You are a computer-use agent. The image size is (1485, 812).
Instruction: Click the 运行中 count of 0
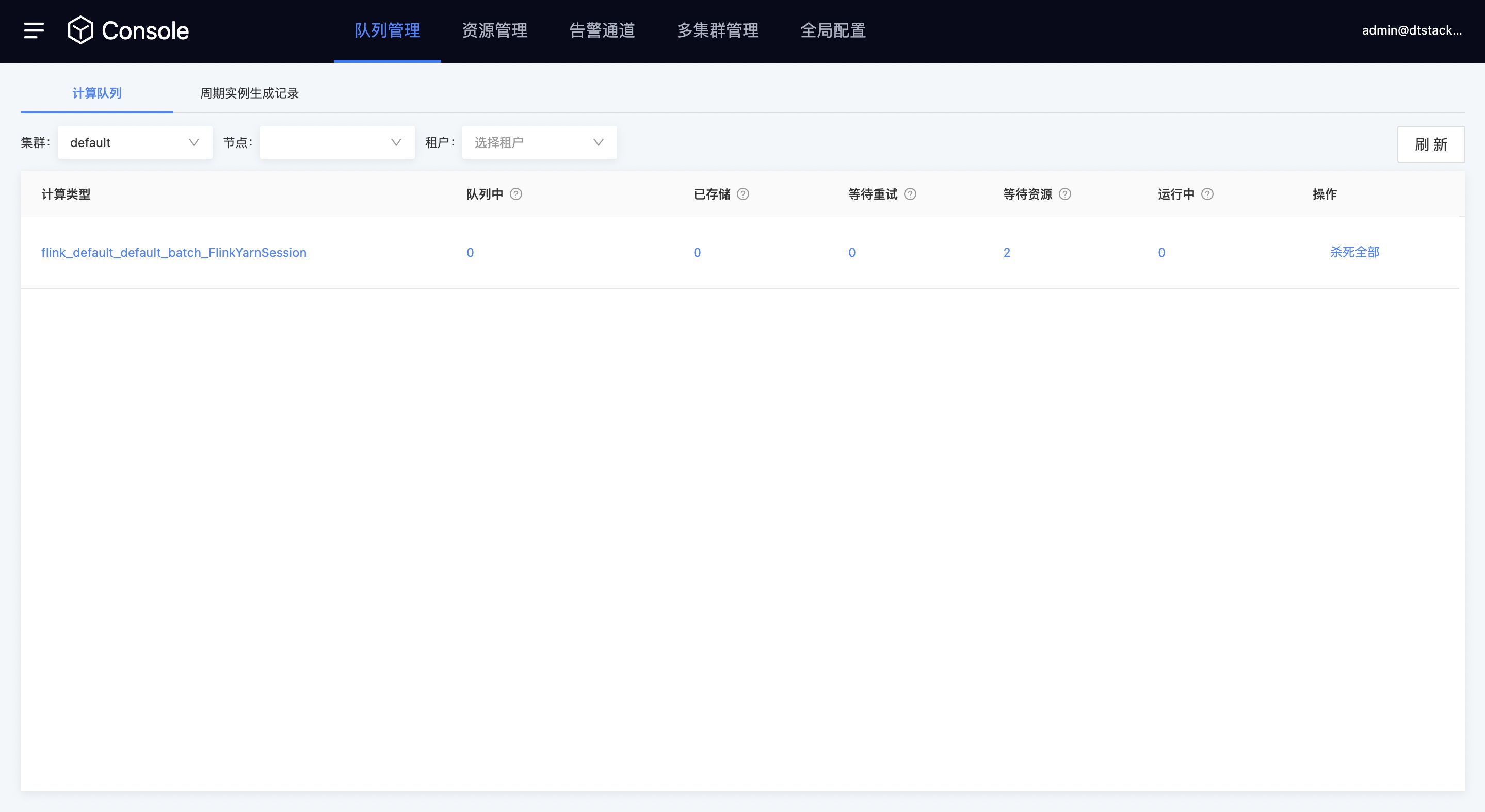tap(1161, 252)
